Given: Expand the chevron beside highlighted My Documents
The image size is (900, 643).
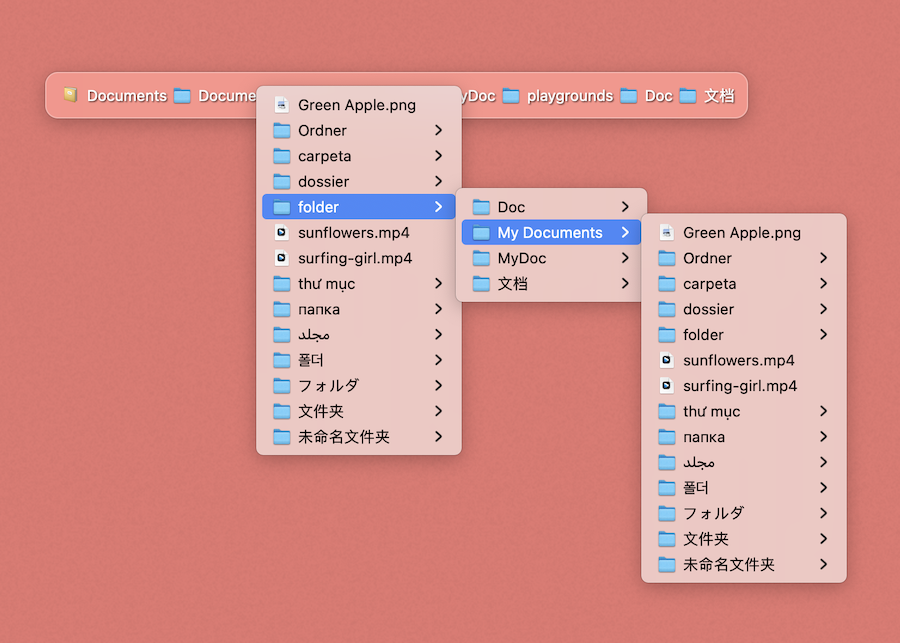Looking at the screenshot, I should pyautogui.click(x=625, y=232).
